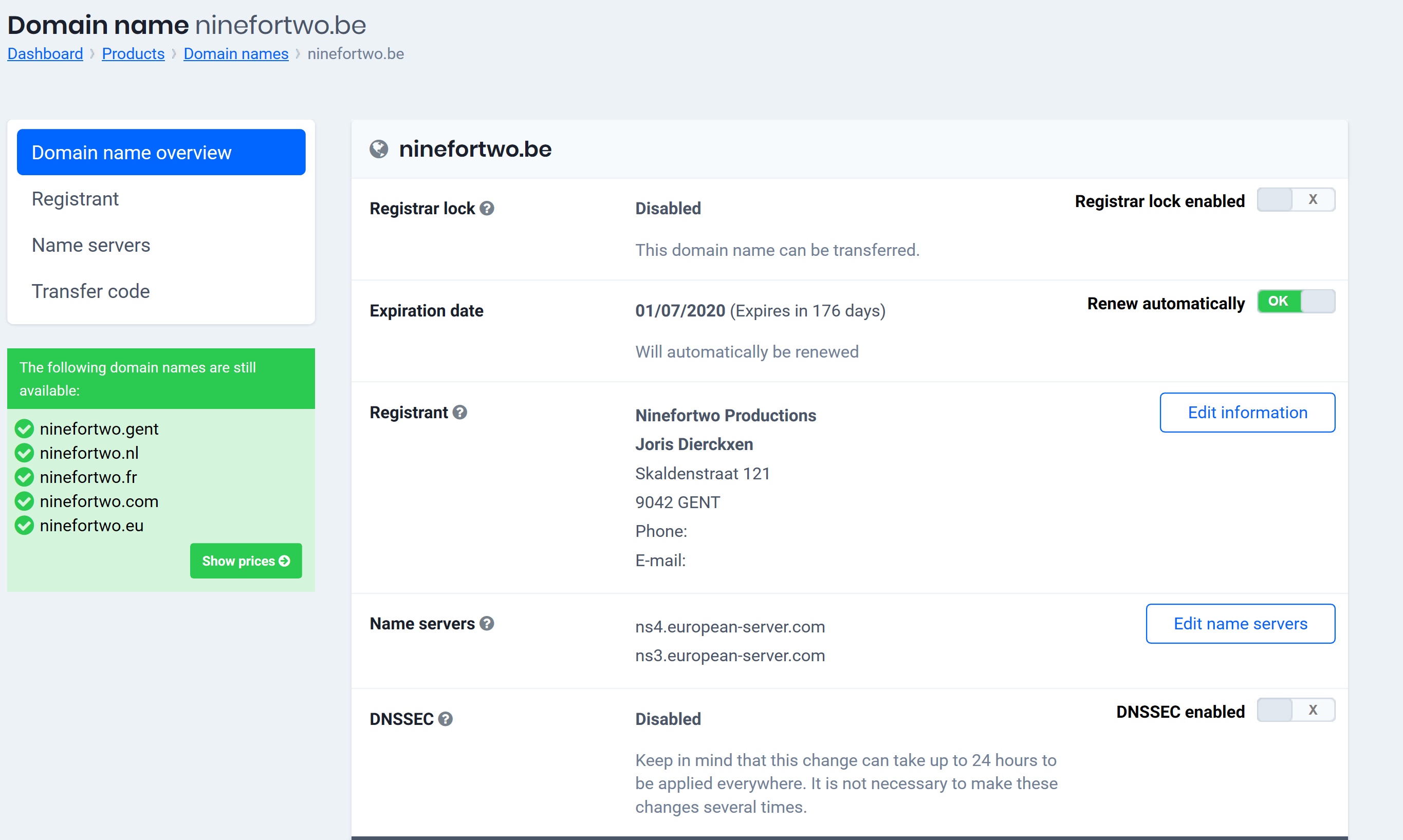This screenshot has width=1403, height=840.
Task: Click the Skaldenstraat 121 address line
Action: pyautogui.click(x=703, y=473)
